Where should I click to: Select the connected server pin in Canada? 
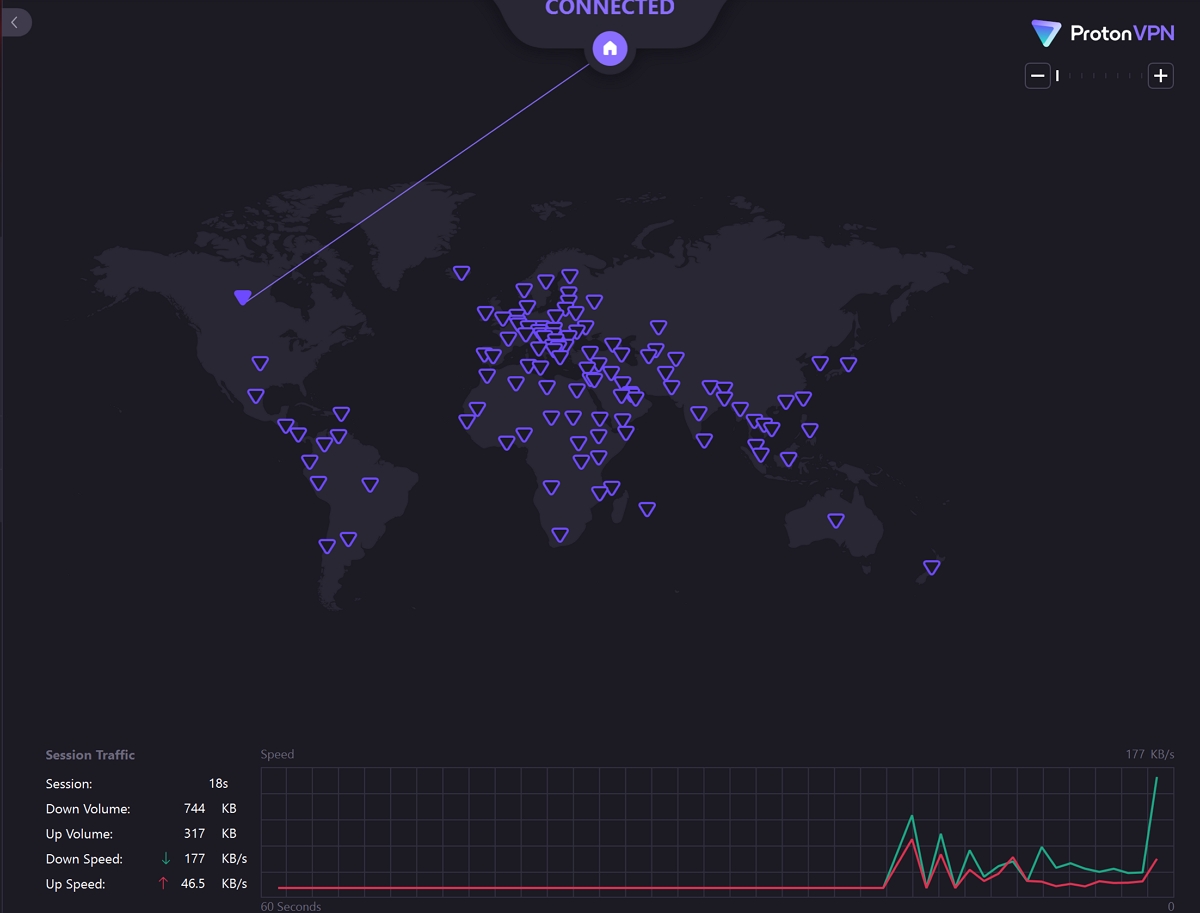click(x=242, y=296)
